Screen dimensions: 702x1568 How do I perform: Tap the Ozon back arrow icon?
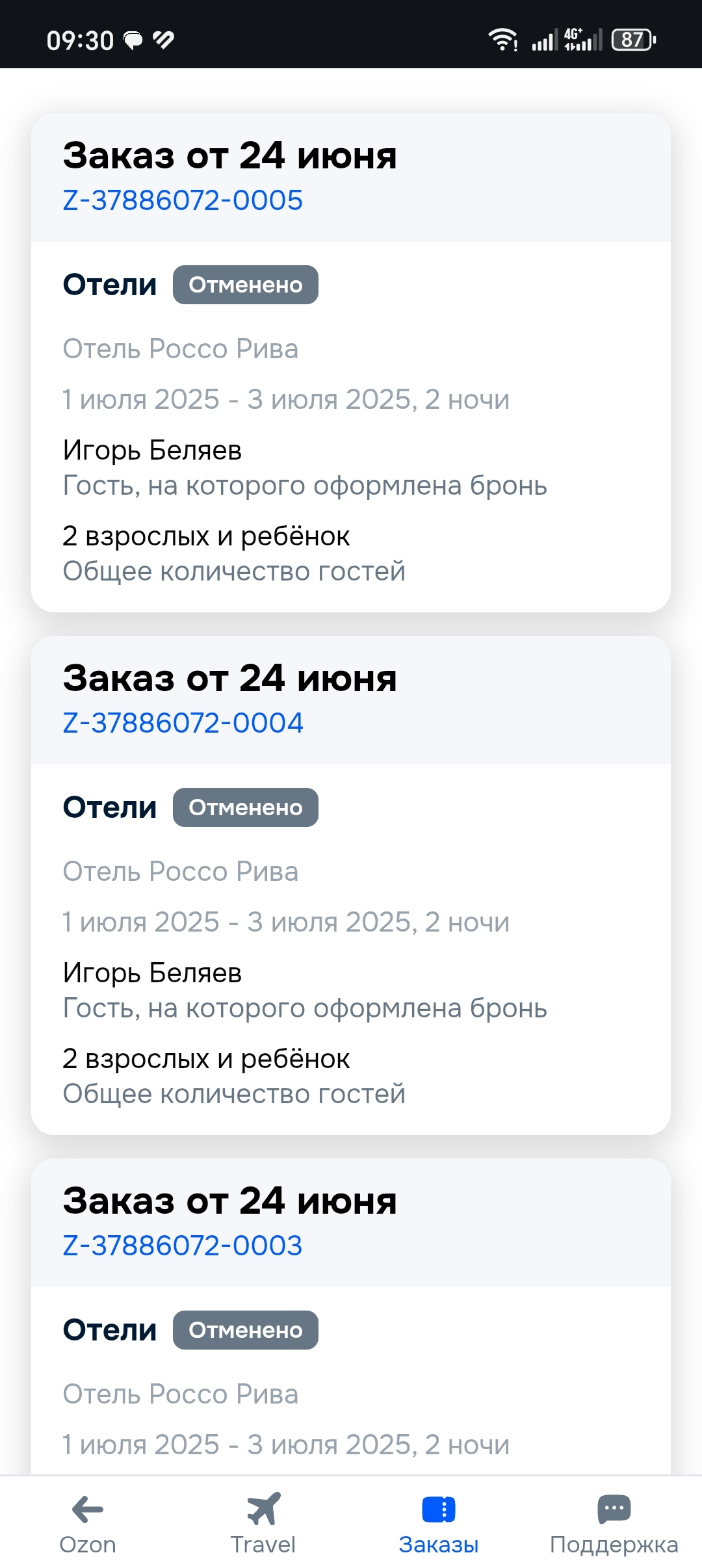[88, 1509]
